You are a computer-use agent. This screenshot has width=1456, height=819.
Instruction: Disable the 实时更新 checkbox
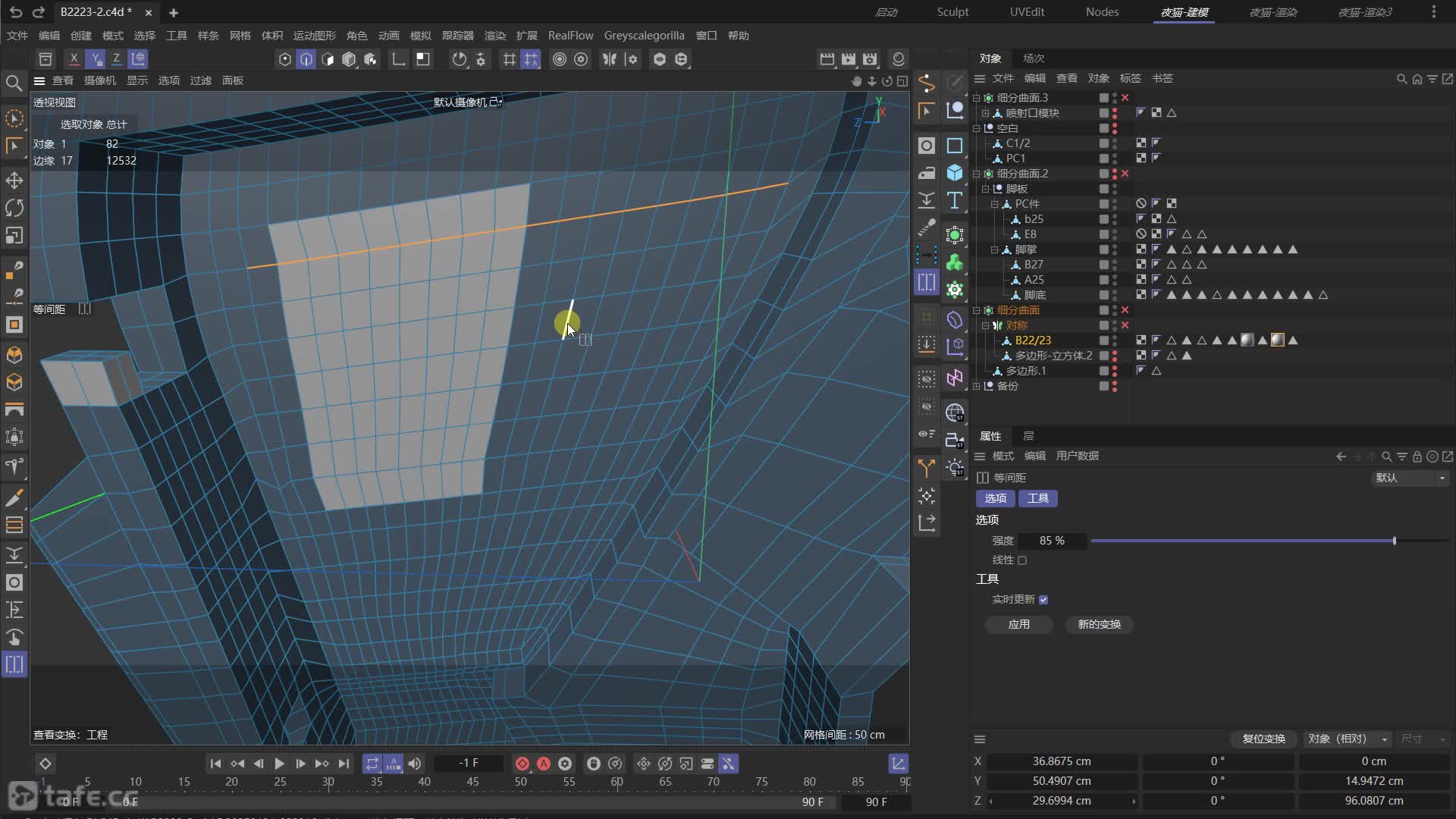(1043, 600)
